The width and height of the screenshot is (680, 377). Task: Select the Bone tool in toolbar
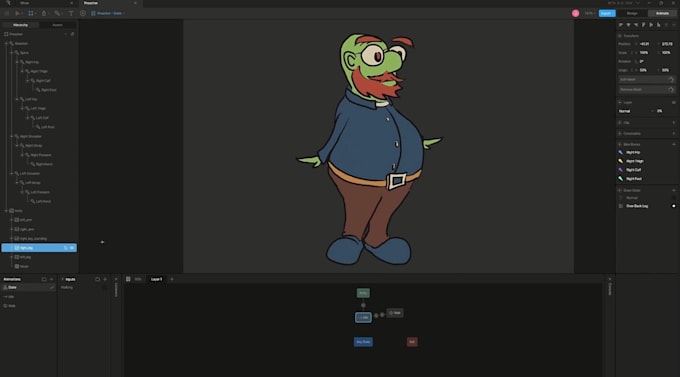[x=57, y=13]
